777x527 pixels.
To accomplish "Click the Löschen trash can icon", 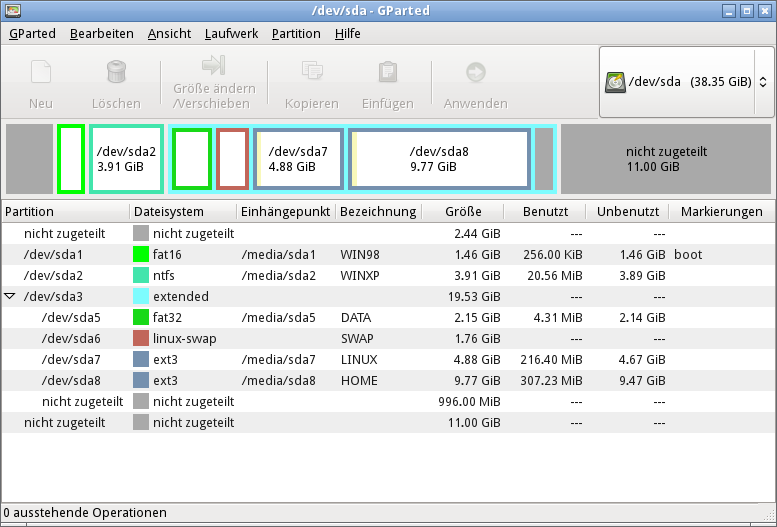I will [116, 73].
